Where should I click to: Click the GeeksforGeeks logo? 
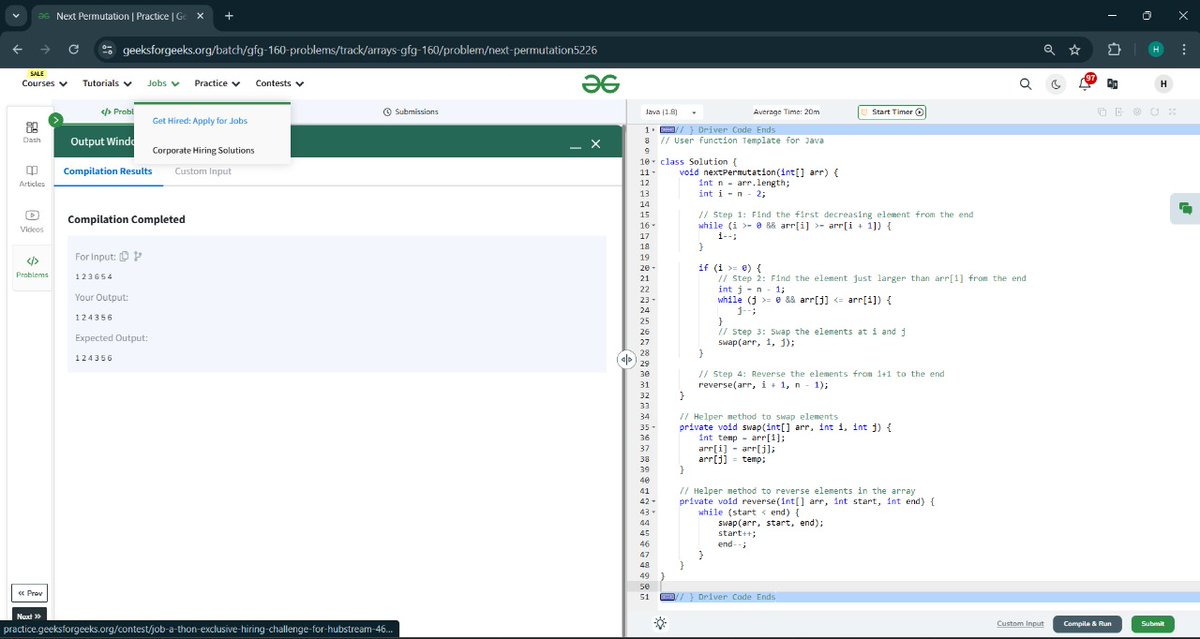tap(602, 84)
